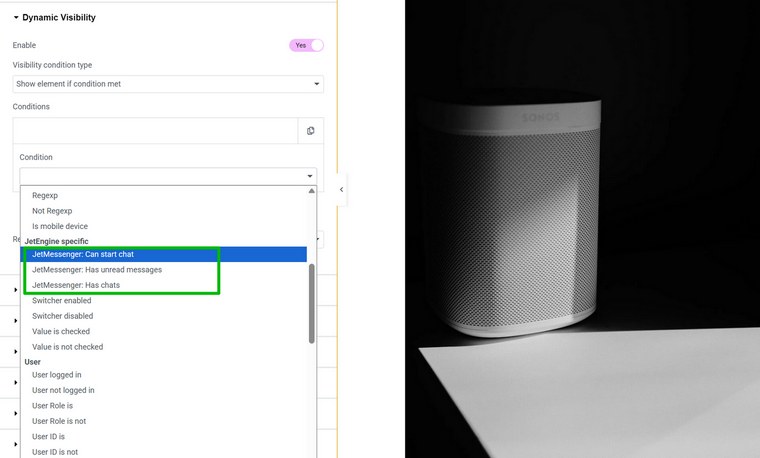Pick Switcher enabled condition
Image resolution: width=760 pixels, height=458 pixels.
click(x=164, y=300)
